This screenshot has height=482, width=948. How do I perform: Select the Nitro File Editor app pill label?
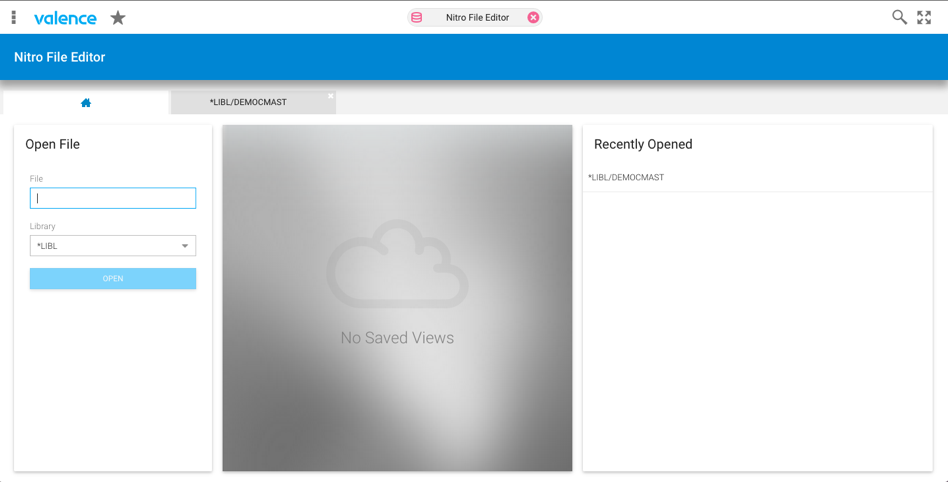click(477, 17)
